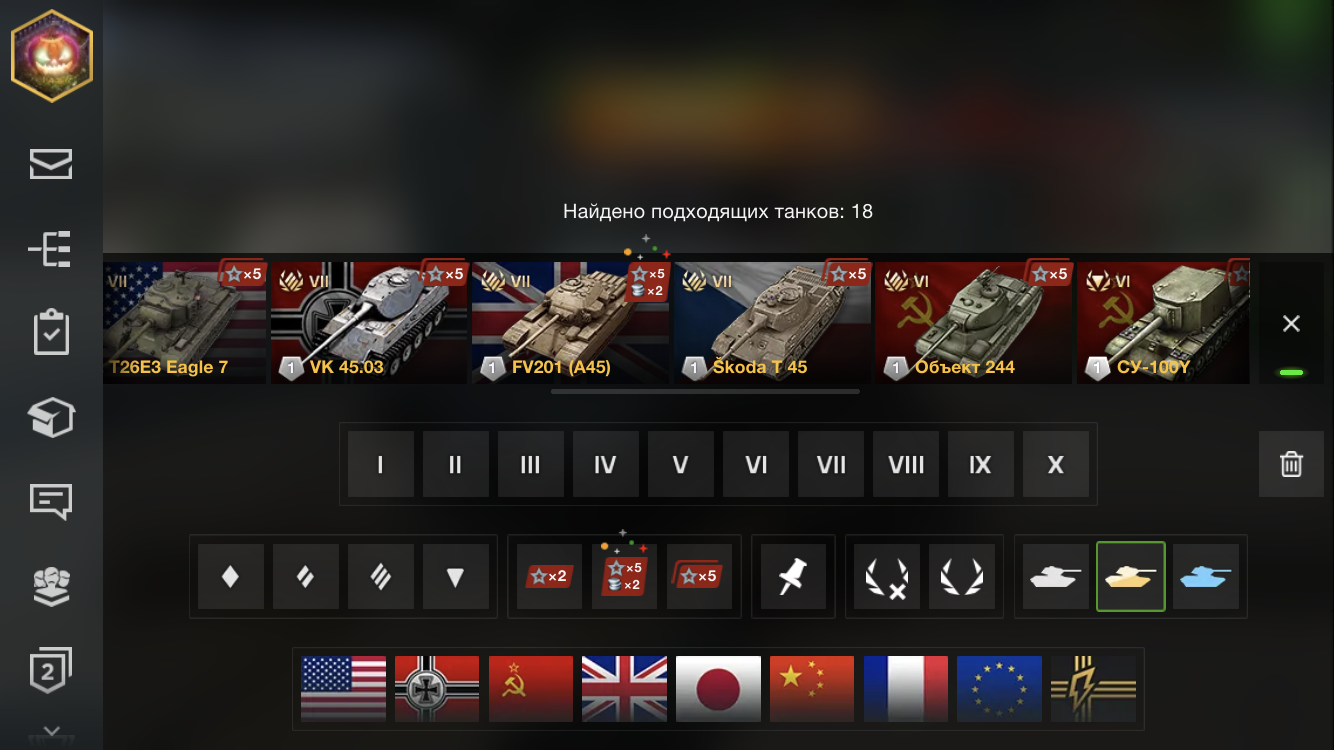The height and width of the screenshot is (750, 1334).
Task: Click the tank carousel scrollbar
Action: (x=705, y=392)
